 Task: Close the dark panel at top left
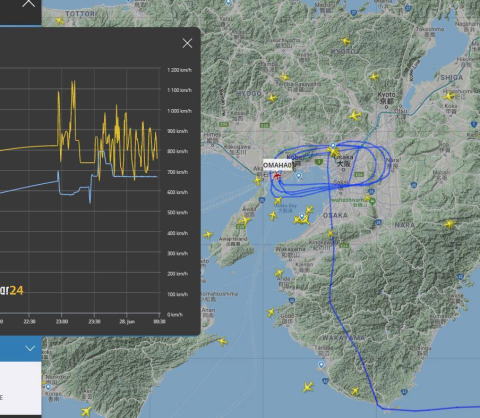click(29, 3)
